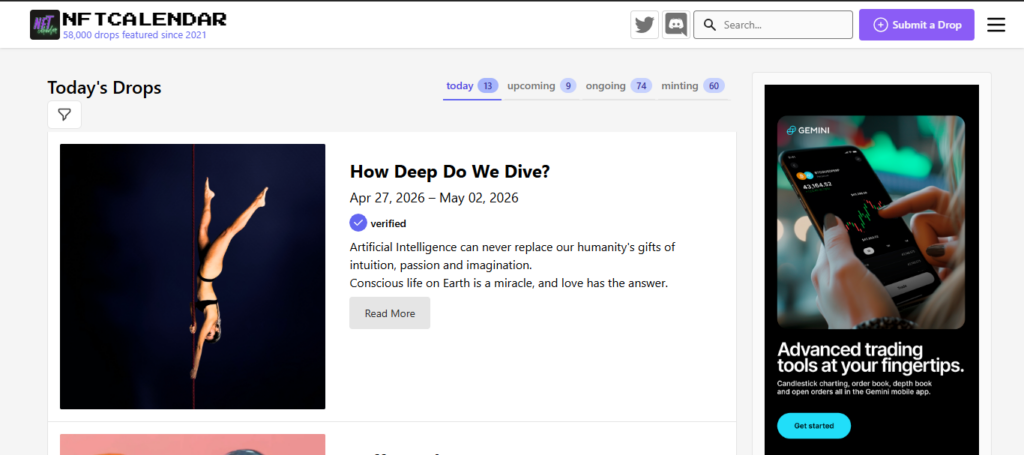Screen dimensions: 1024x455
Task: Click the pink thumbnail of the second drop
Action: pos(193,445)
